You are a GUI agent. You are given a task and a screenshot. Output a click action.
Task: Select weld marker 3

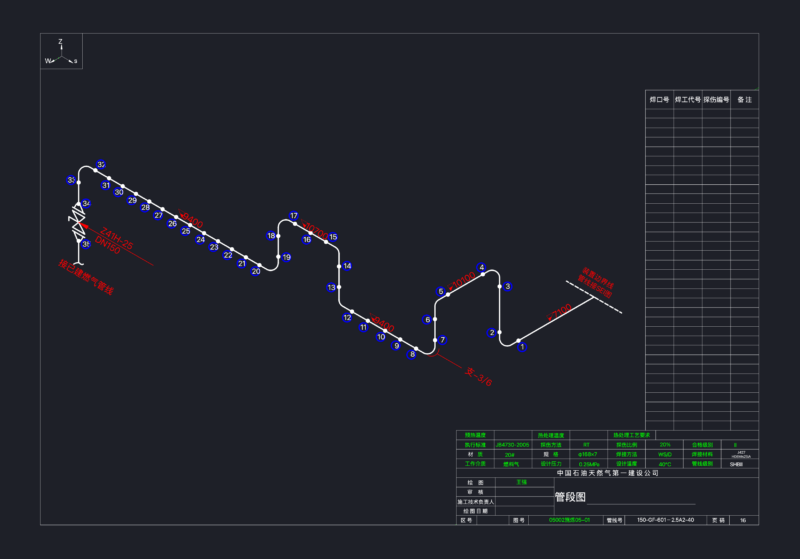tap(507, 287)
